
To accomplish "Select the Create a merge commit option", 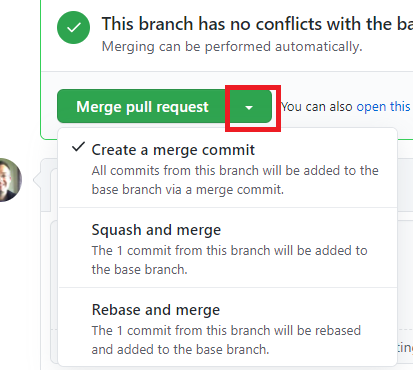I will click(228, 168).
